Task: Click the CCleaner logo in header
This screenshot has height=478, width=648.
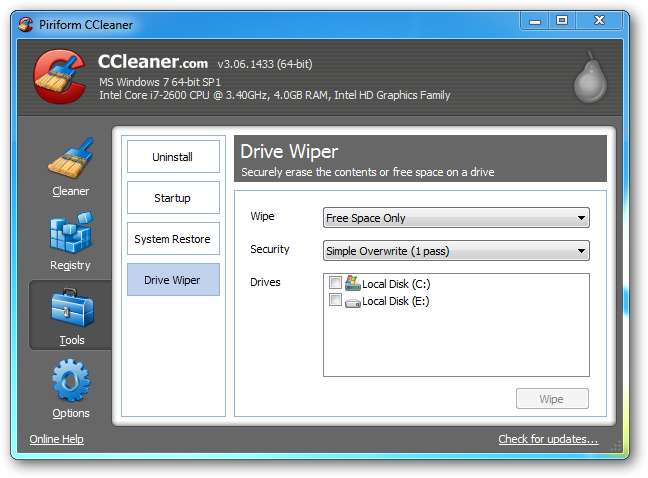Action: (x=61, y=77)
